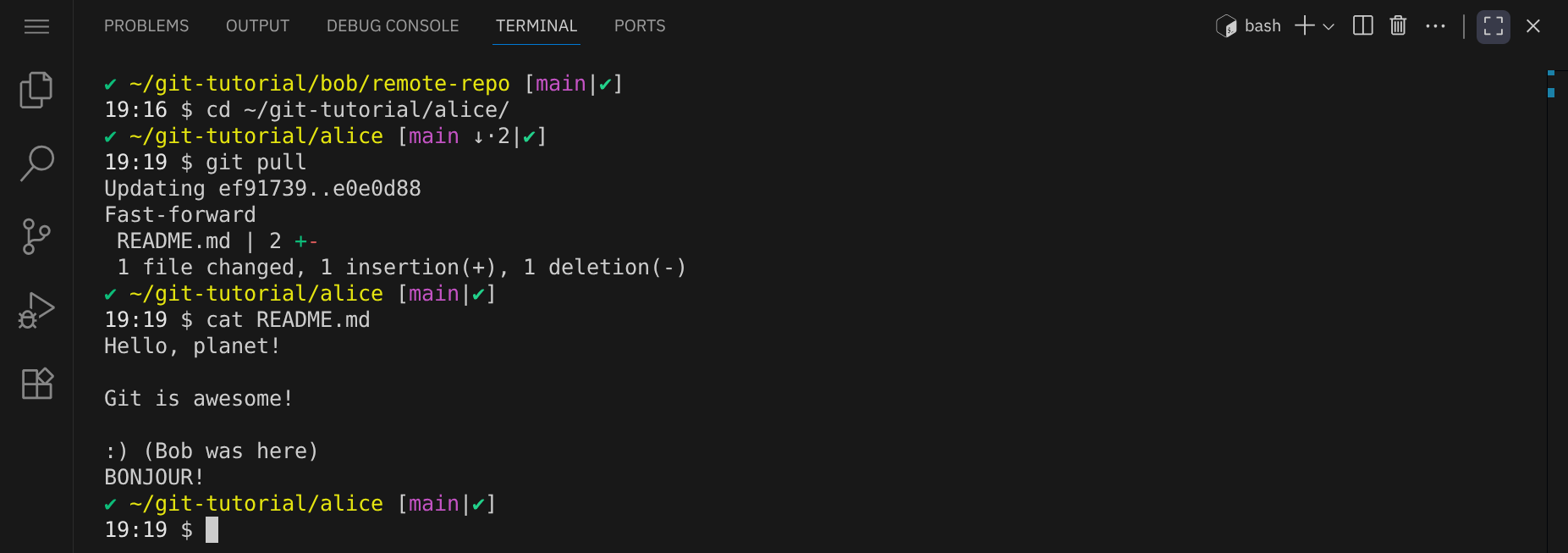Switch to the OUTPUT tab
The image size is (1568, 553).
(x=257, y=26)
